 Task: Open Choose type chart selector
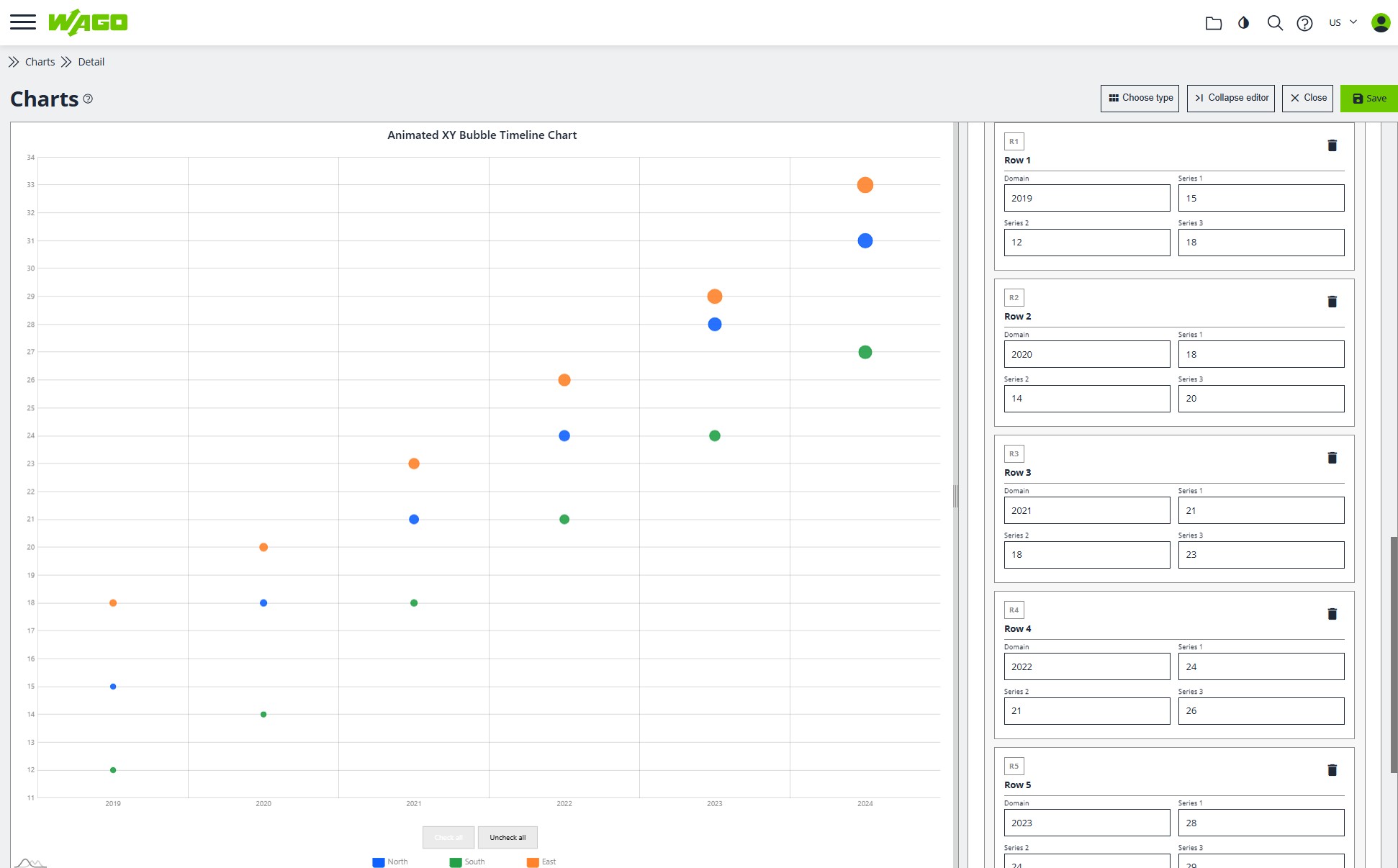pyautogui.click(x=1140, y=98)
